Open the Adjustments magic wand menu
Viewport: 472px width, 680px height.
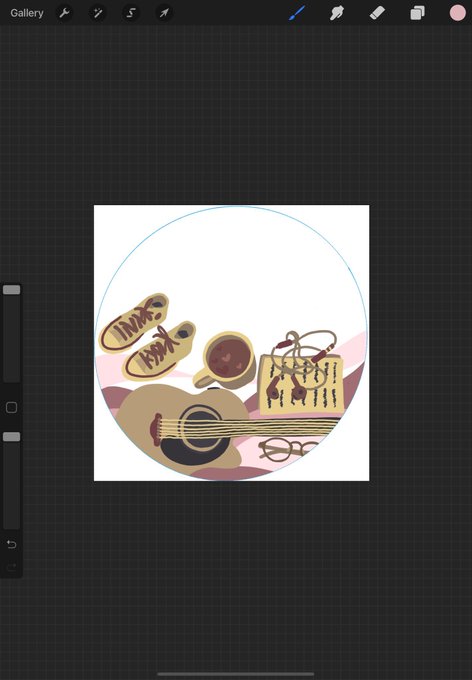98,13
